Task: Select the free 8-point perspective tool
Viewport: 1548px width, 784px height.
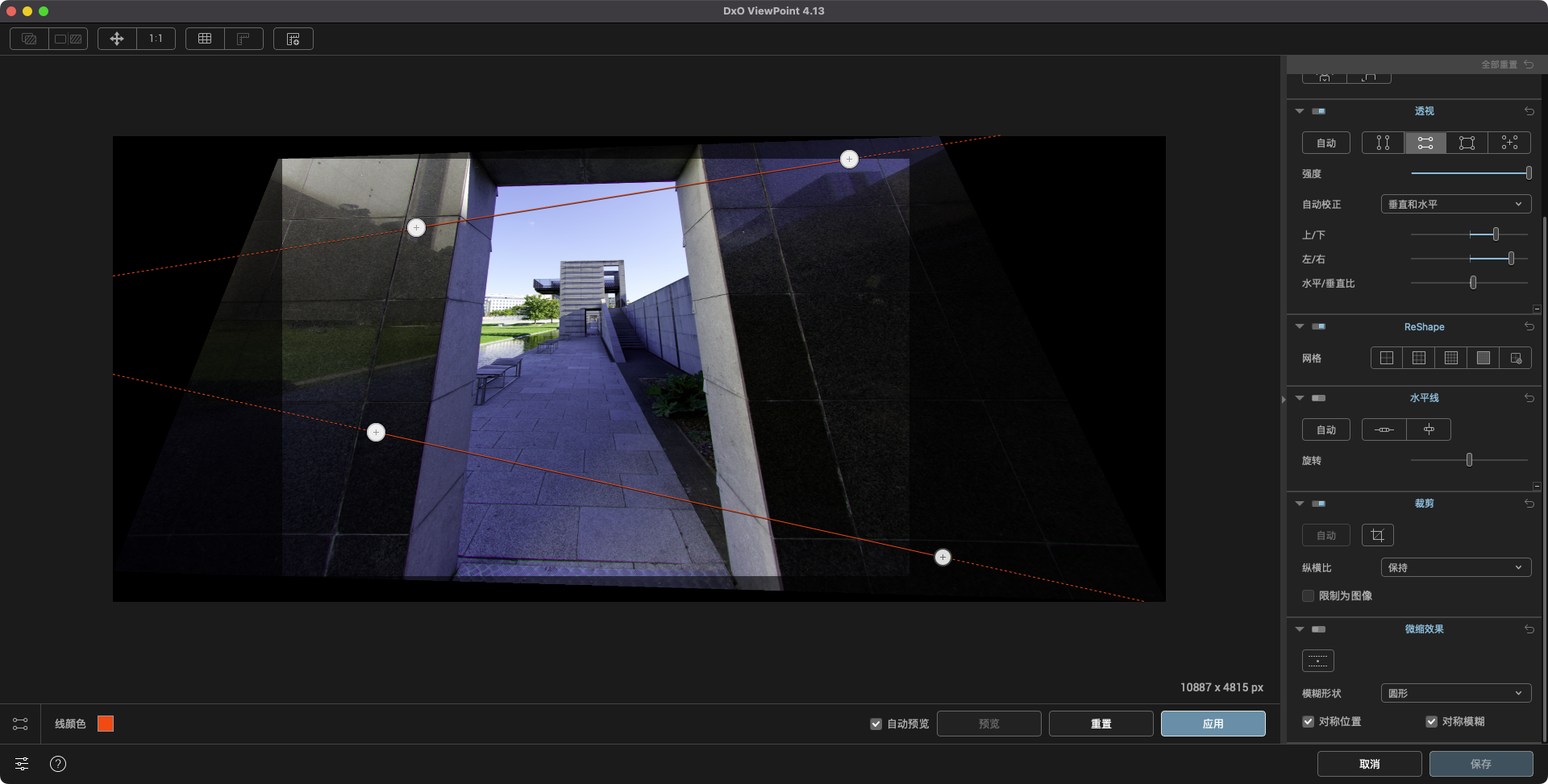Action: coord(1508,143)
